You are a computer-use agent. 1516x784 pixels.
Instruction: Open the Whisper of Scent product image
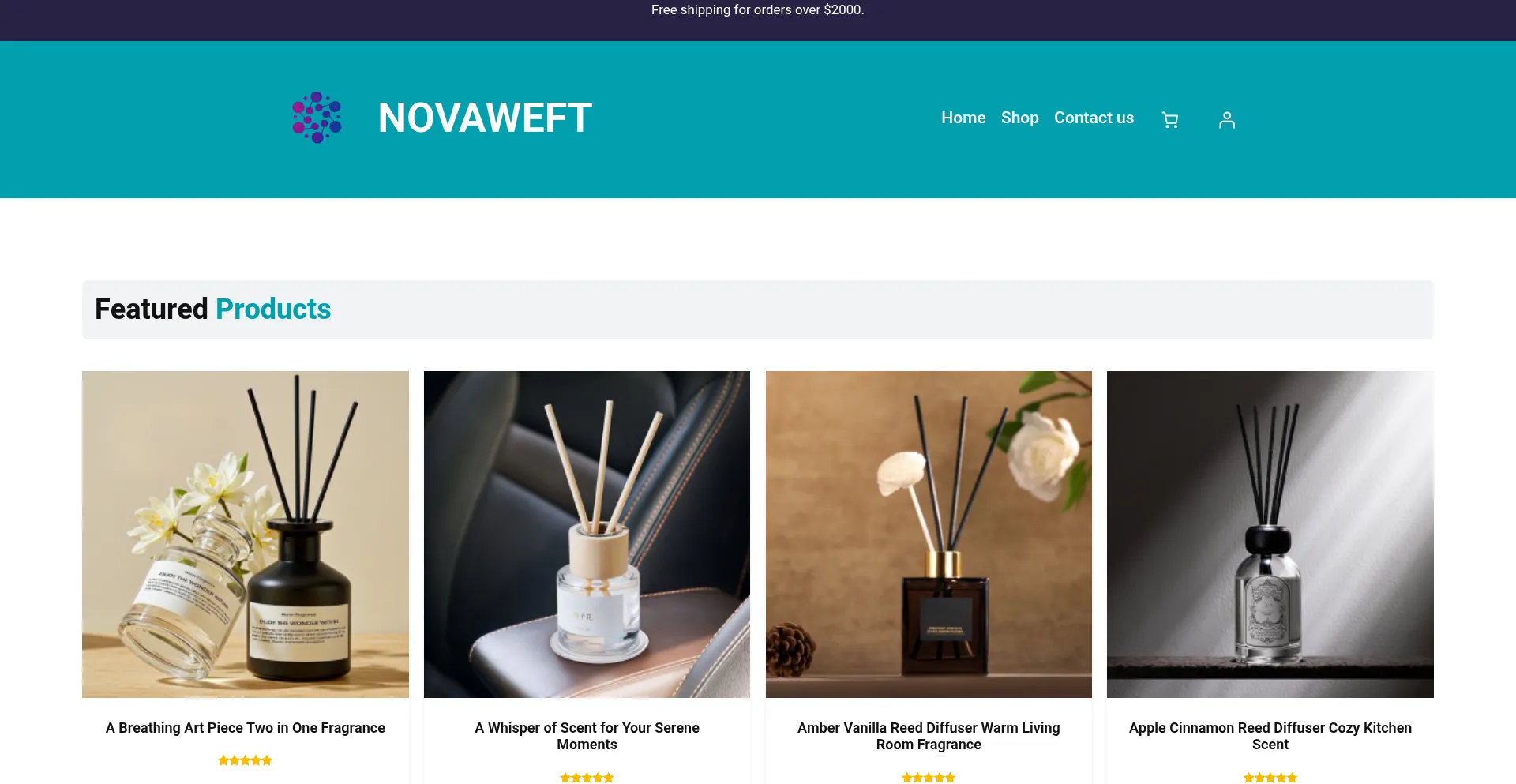pyautogui.click(x=587, y=535)
